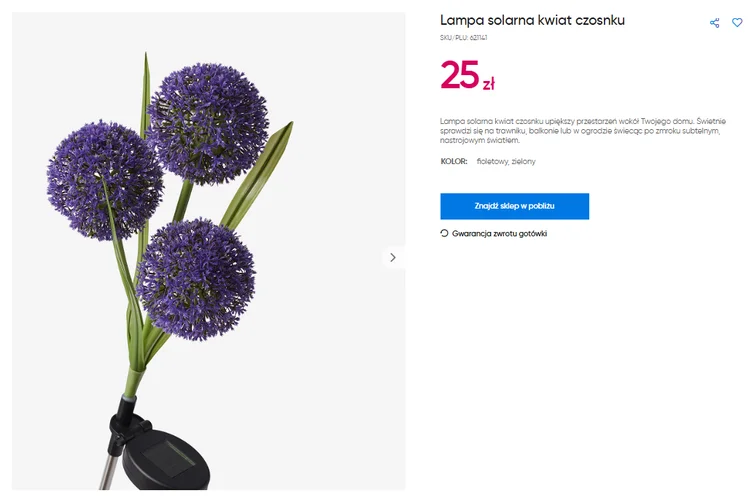This screenshot has width=749, height=496.
Task: Add product to favorites with heart icon
Action: (737, 23)
